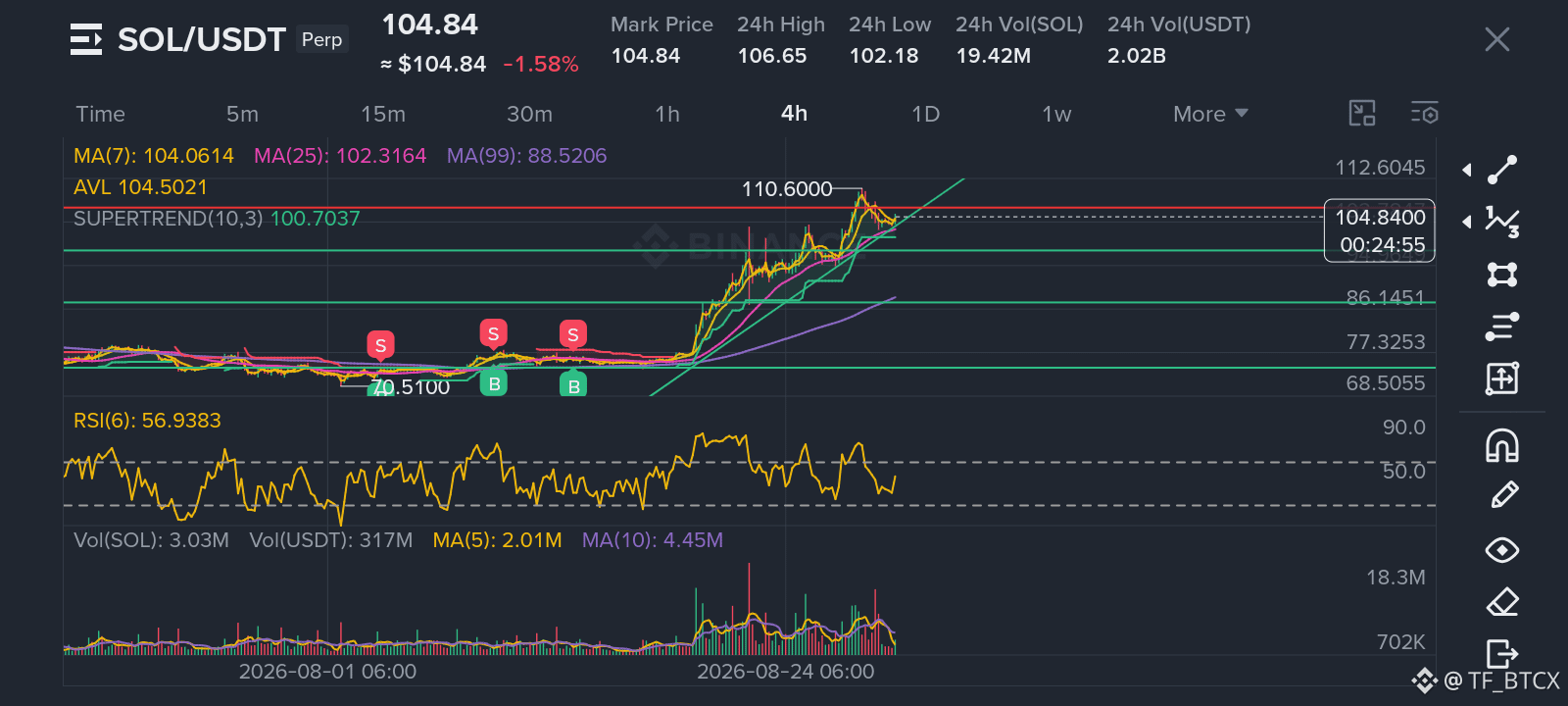The image size is (1568, 706).
Task: Click the volume MA(5): 2.01M label
Action: [497, 540]
